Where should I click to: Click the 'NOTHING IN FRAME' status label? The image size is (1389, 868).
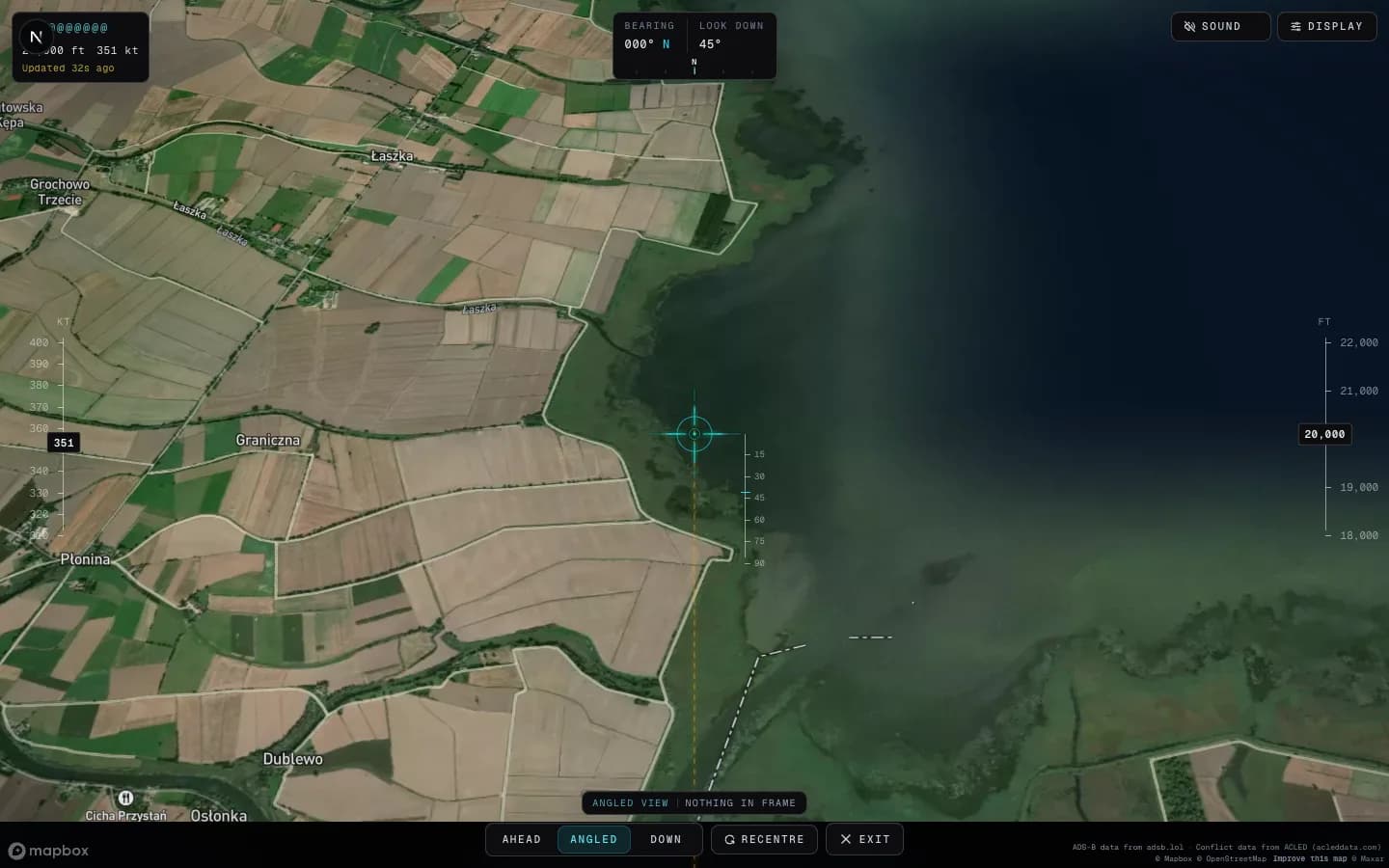(740, 803)
